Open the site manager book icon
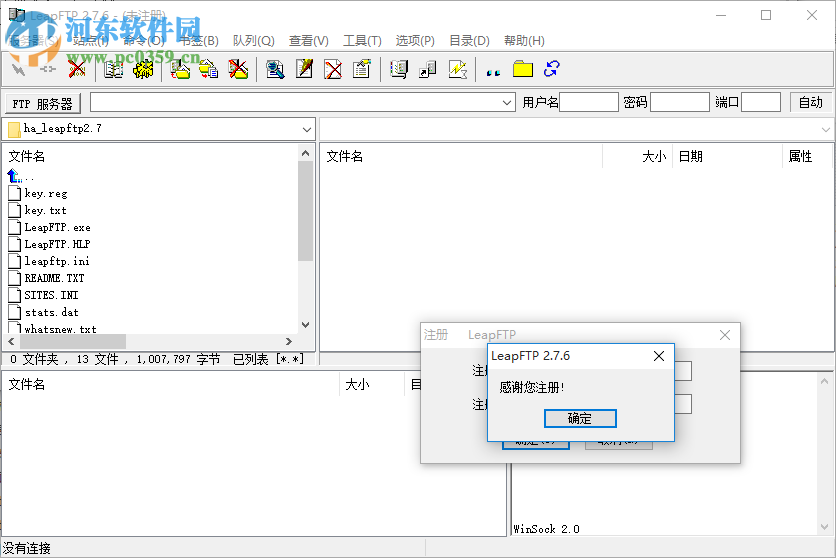Screen dimensions: 836x558 [113, 69]
